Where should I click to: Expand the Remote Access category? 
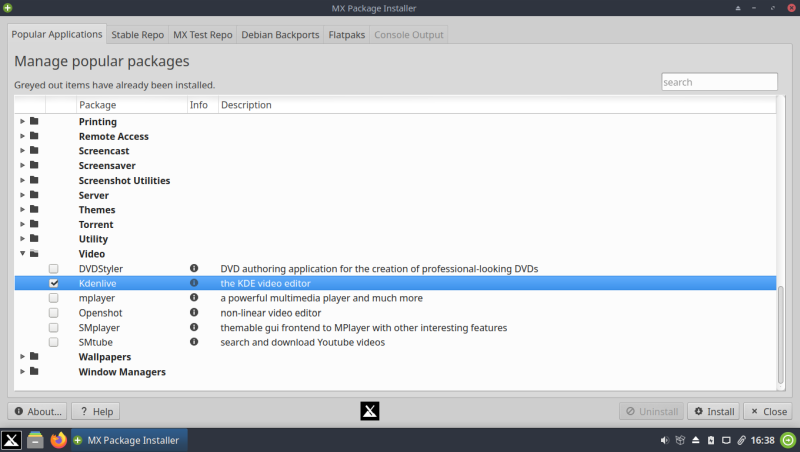coord(22,136)
